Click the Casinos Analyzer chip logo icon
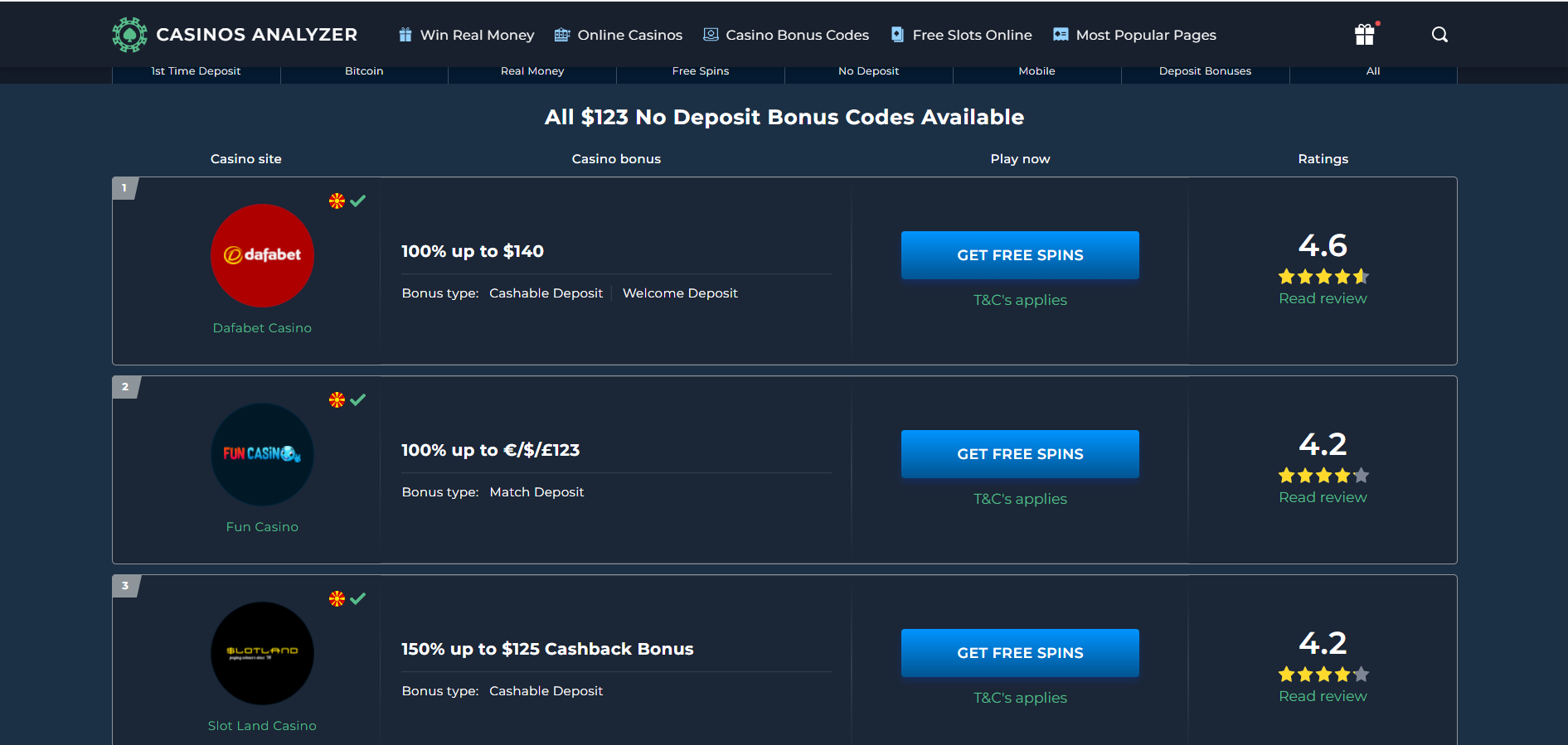This screenshot has width=1568, height=745. point(129,35)
